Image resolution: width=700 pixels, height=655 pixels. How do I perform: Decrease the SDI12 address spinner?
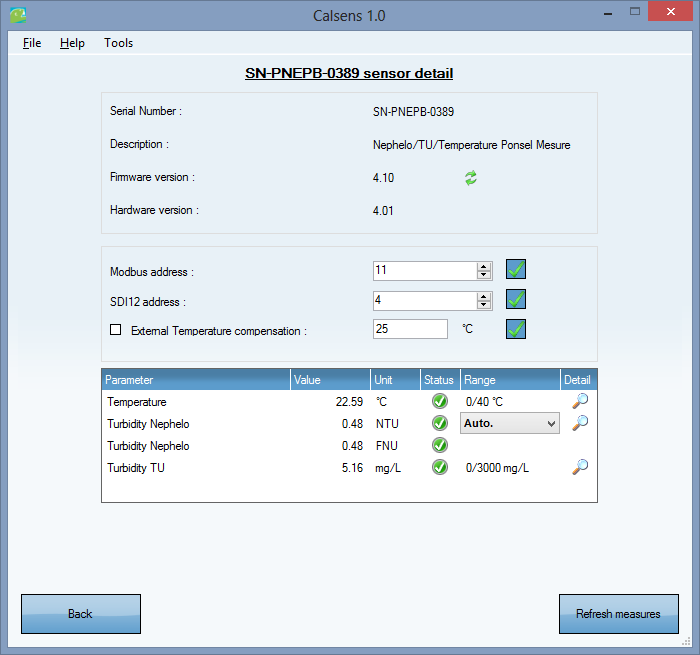pyautogui.click(x=483, y=305)
